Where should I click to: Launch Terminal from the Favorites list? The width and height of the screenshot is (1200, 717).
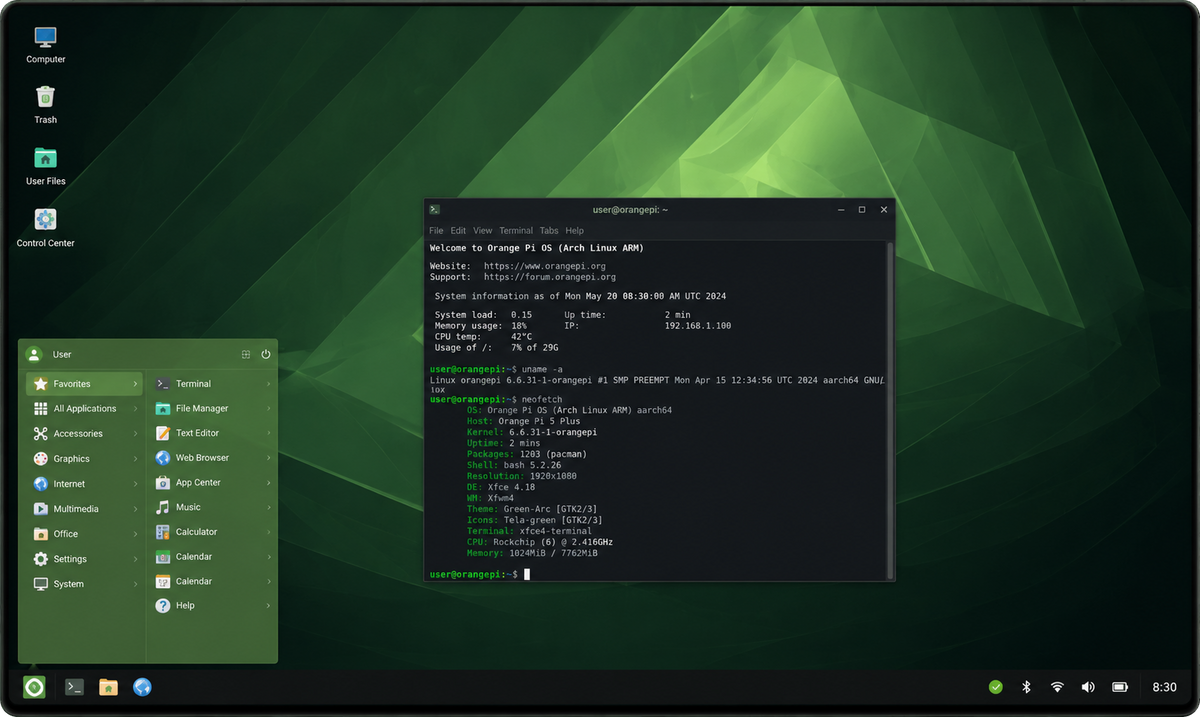click(212, 384)
